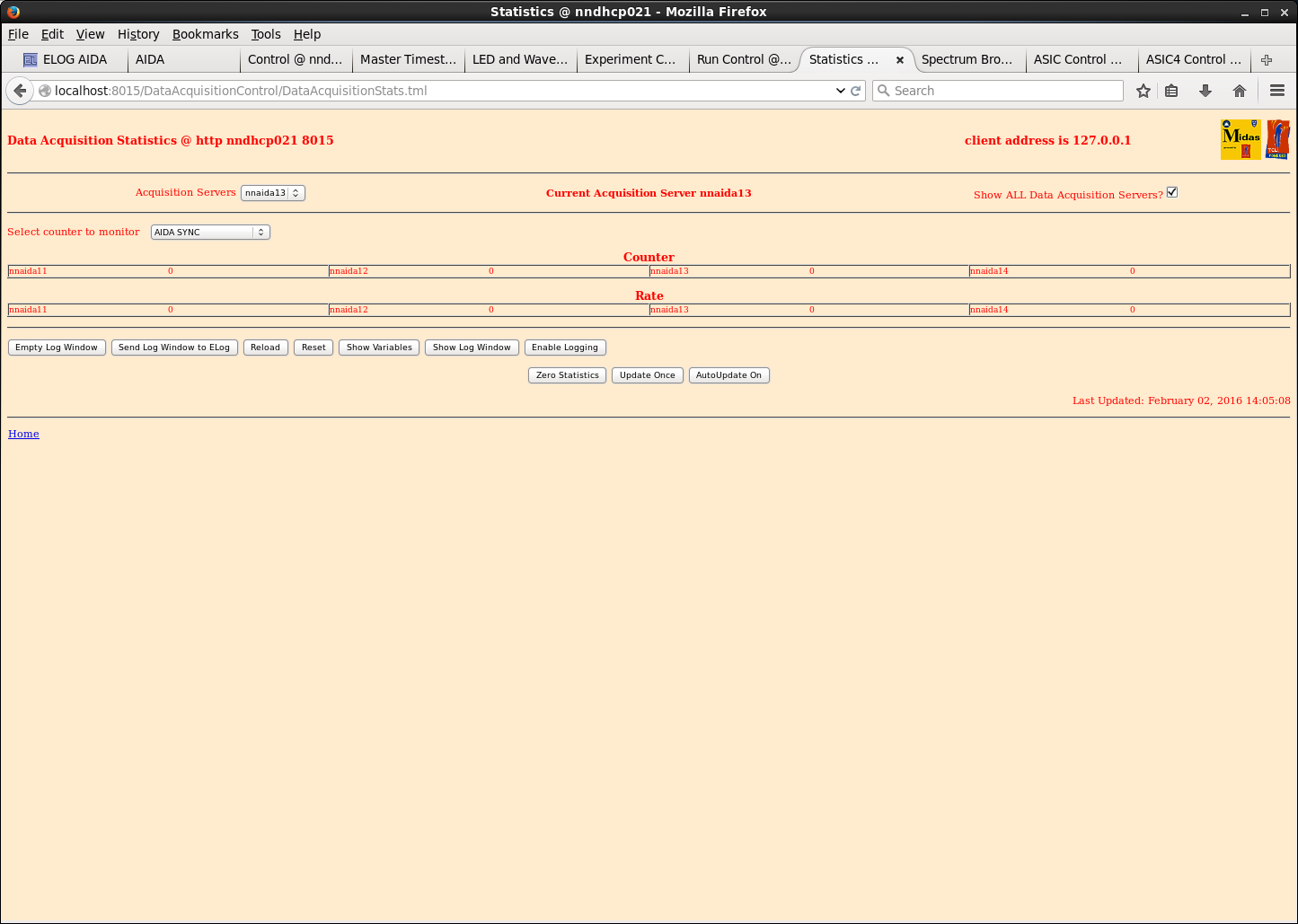Open the URL history dropdown arrow

(840, 91)
